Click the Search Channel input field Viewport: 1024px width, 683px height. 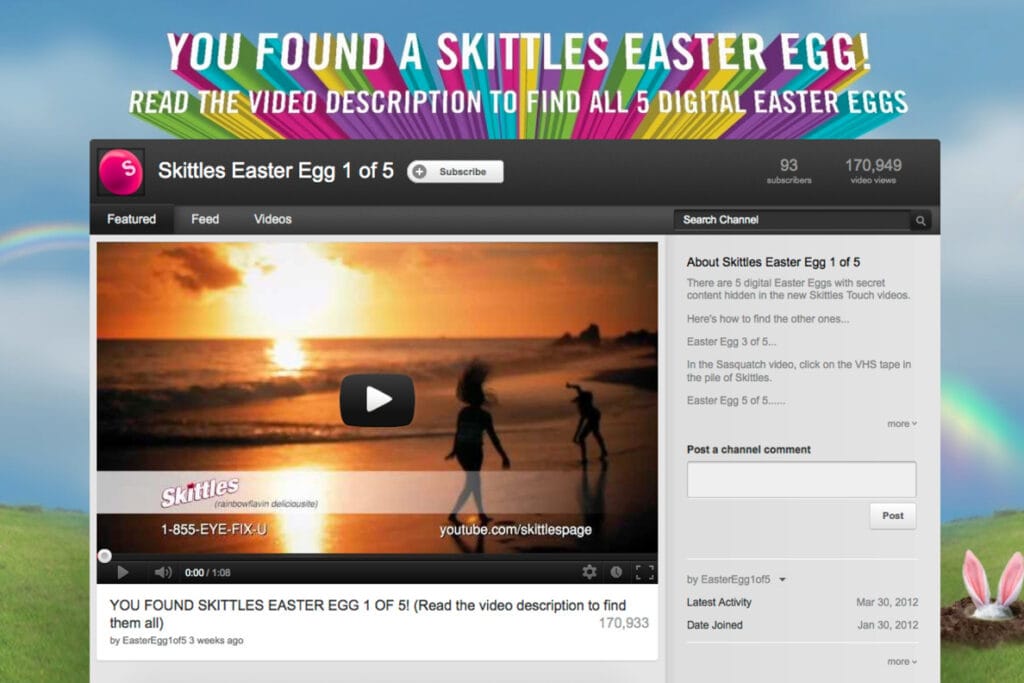[792, 220]
